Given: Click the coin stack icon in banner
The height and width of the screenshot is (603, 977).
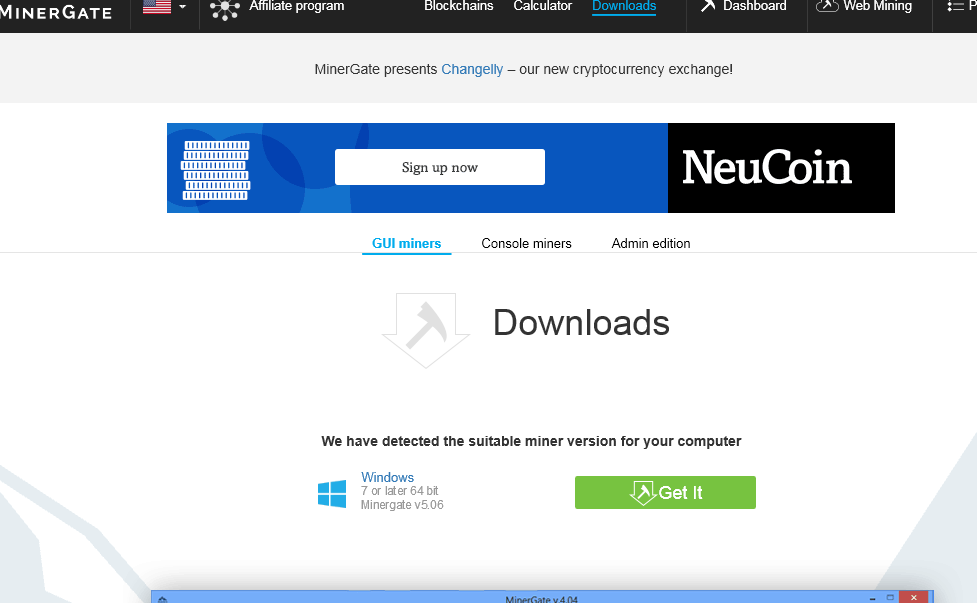Looking at the screenshot, I should (x=216, y=170).
